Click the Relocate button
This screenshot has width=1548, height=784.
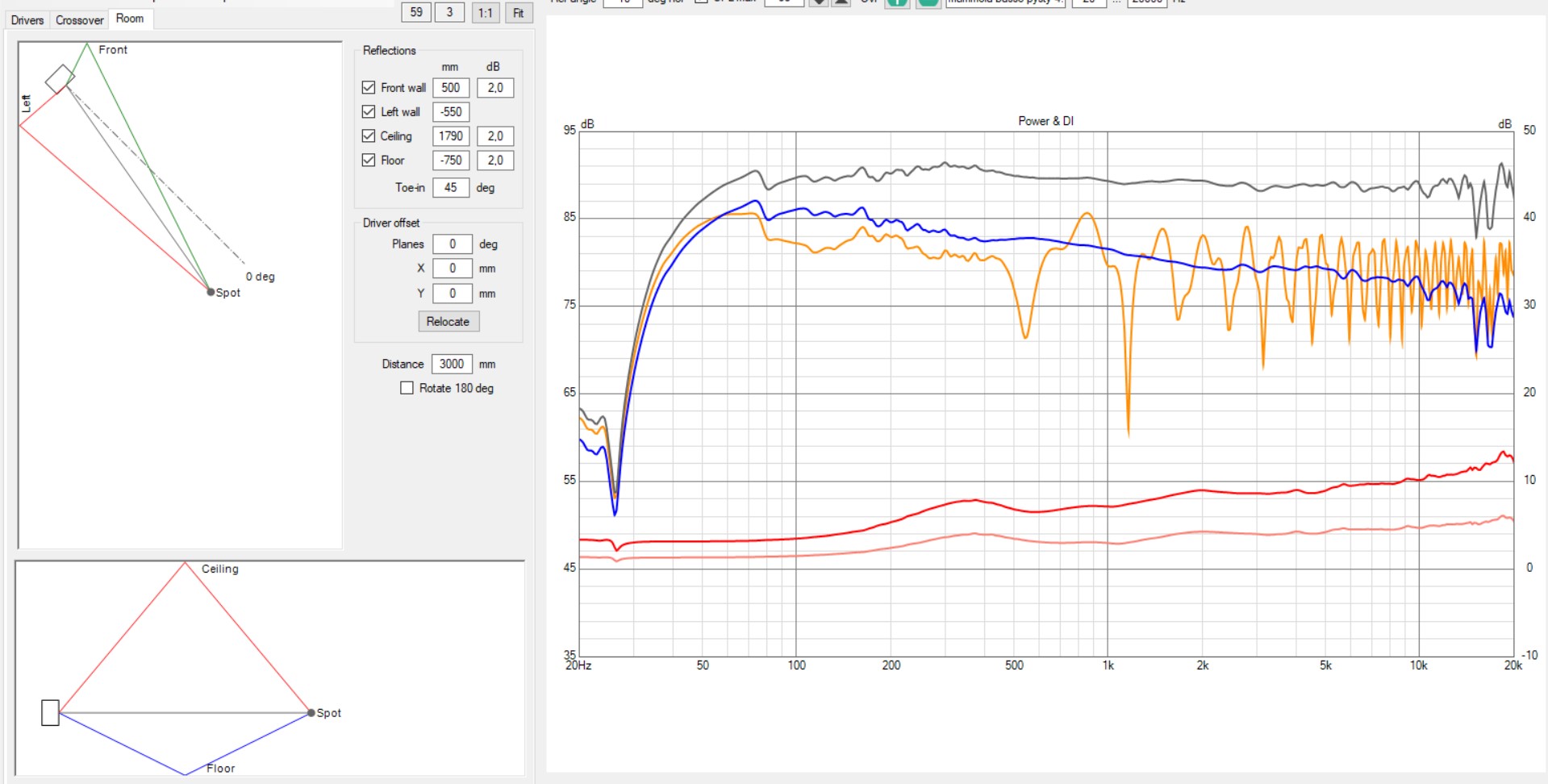[x=449, y=321]
